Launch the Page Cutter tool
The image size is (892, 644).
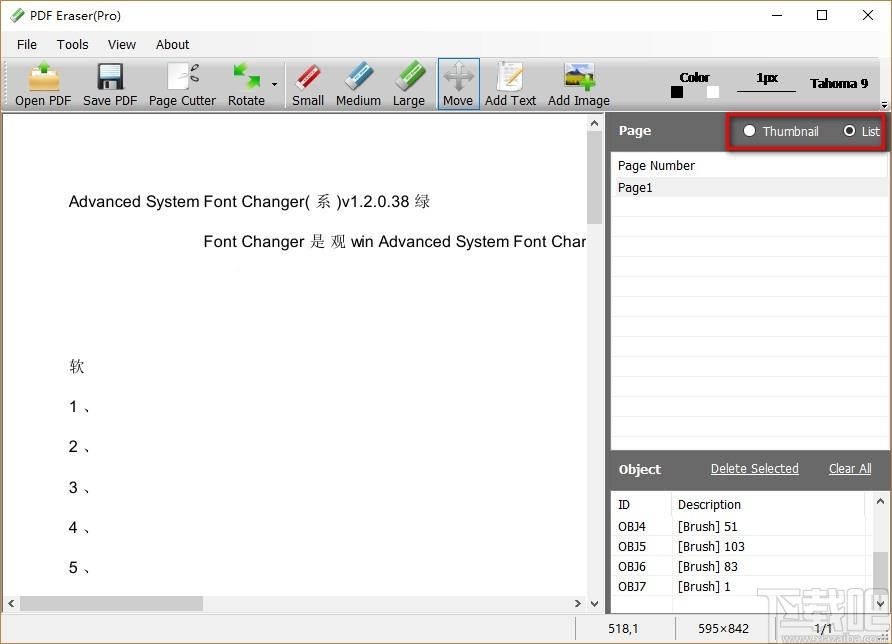[182, 84]
